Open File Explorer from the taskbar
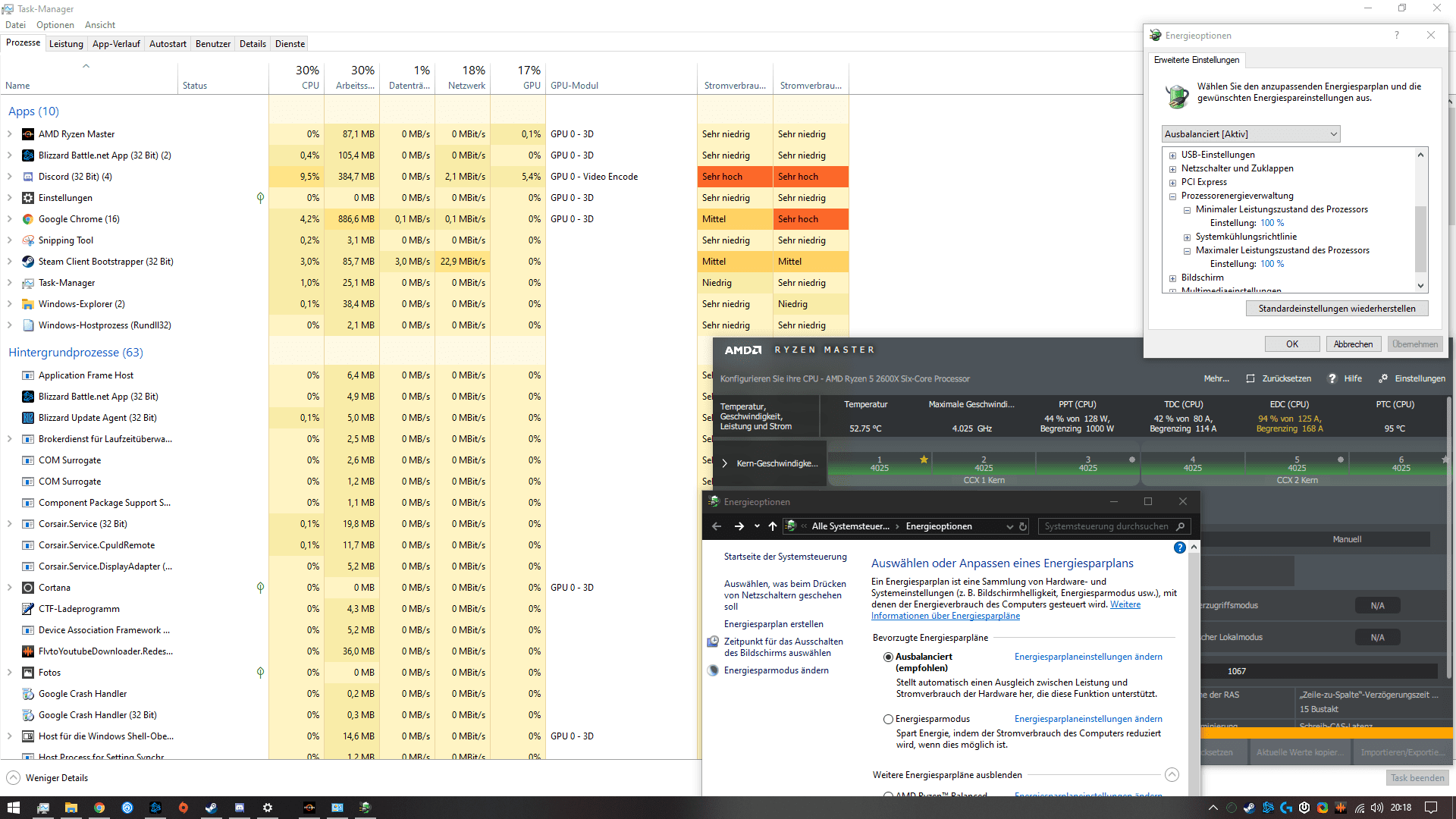Viewport: 1456px width, 819px height. [71, 808]
